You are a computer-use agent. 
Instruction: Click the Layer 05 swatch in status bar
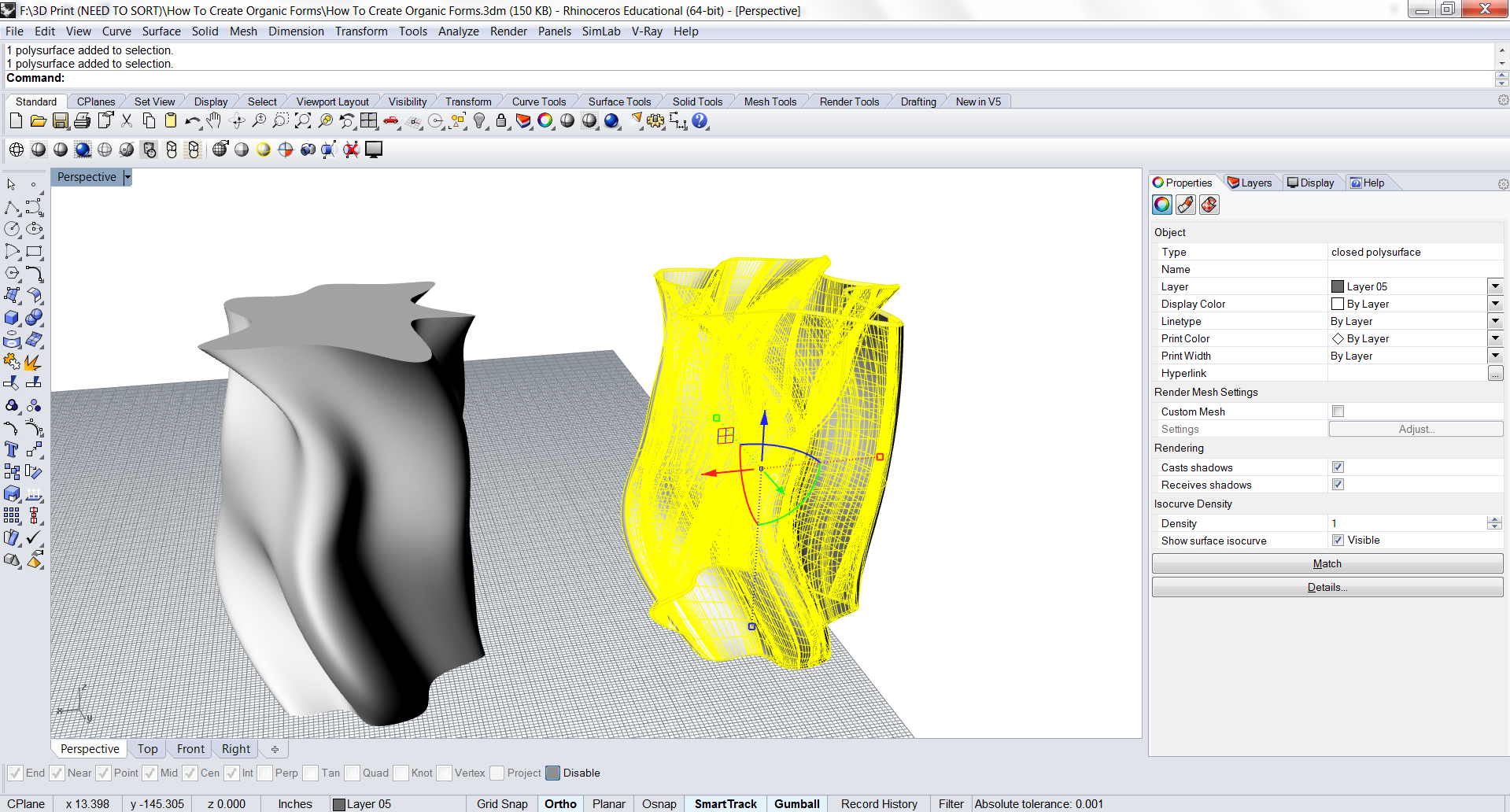click(x=339, y=804)
